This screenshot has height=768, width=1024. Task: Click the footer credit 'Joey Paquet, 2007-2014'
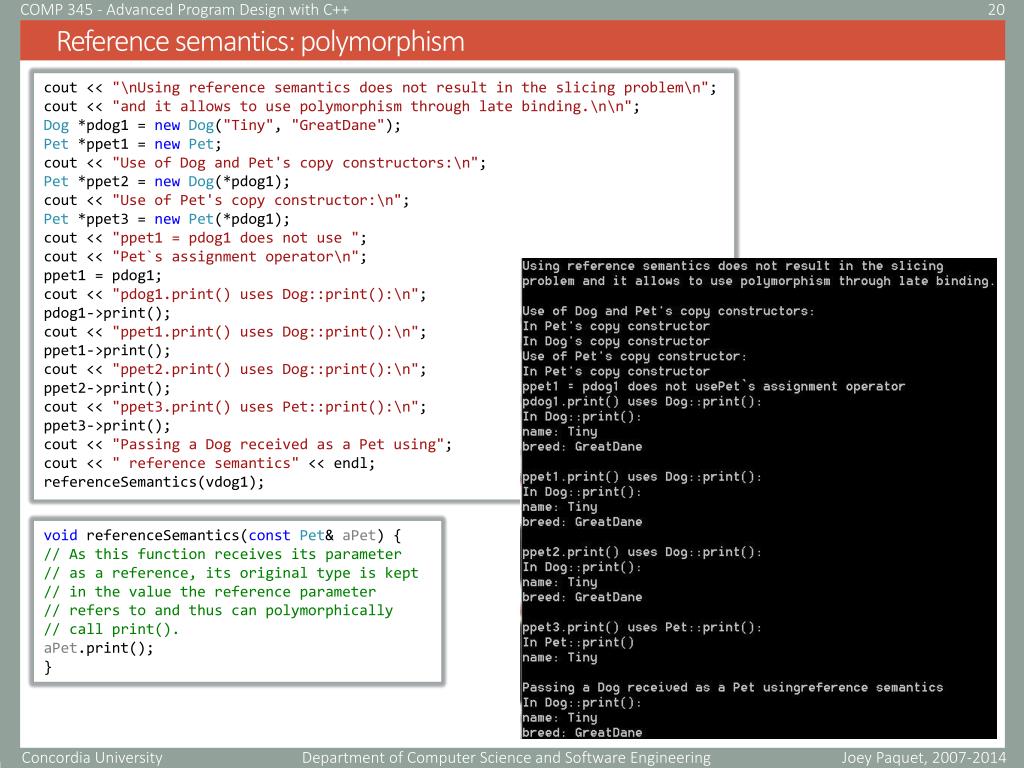(x=923, y=758)
